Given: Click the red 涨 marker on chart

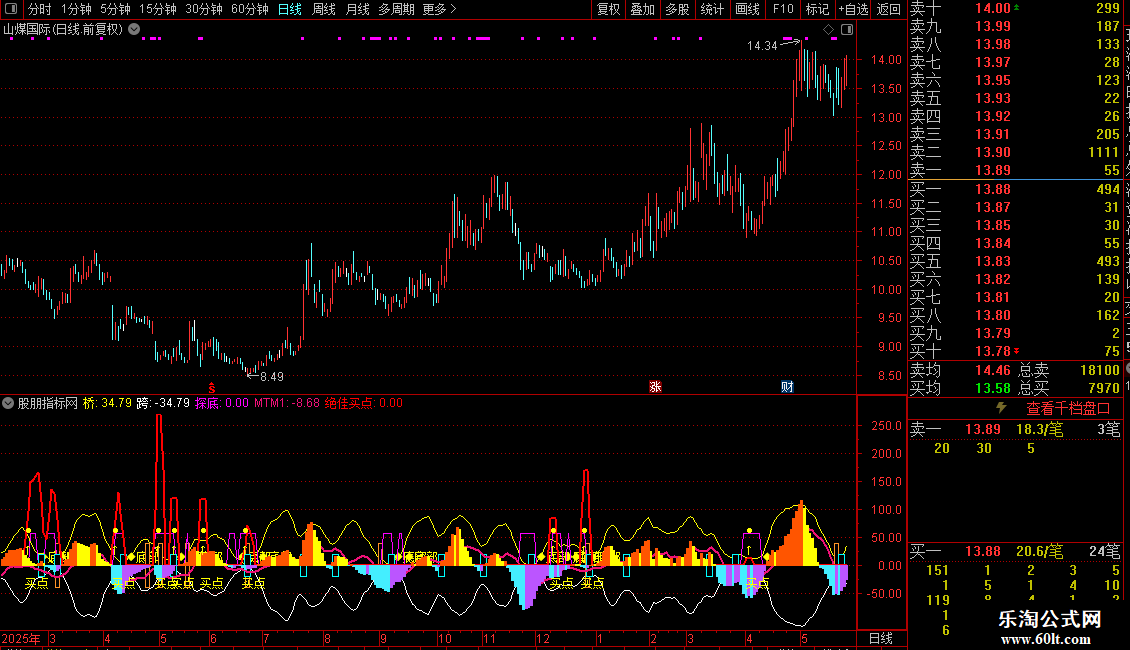Looking at the screenshot, I should coord(655,386).
